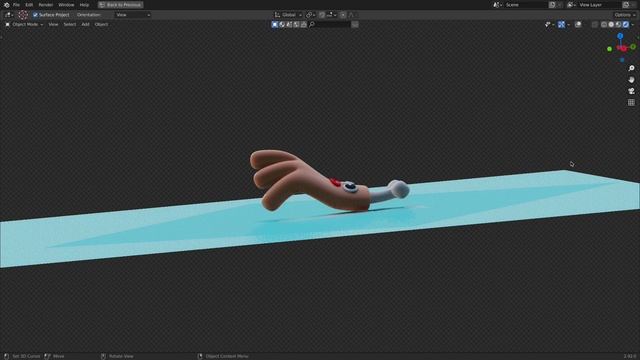Click the View Layer name field
The height and width of the screenshot is (360, 640).
pyautogui.click(x=599, y=5)
